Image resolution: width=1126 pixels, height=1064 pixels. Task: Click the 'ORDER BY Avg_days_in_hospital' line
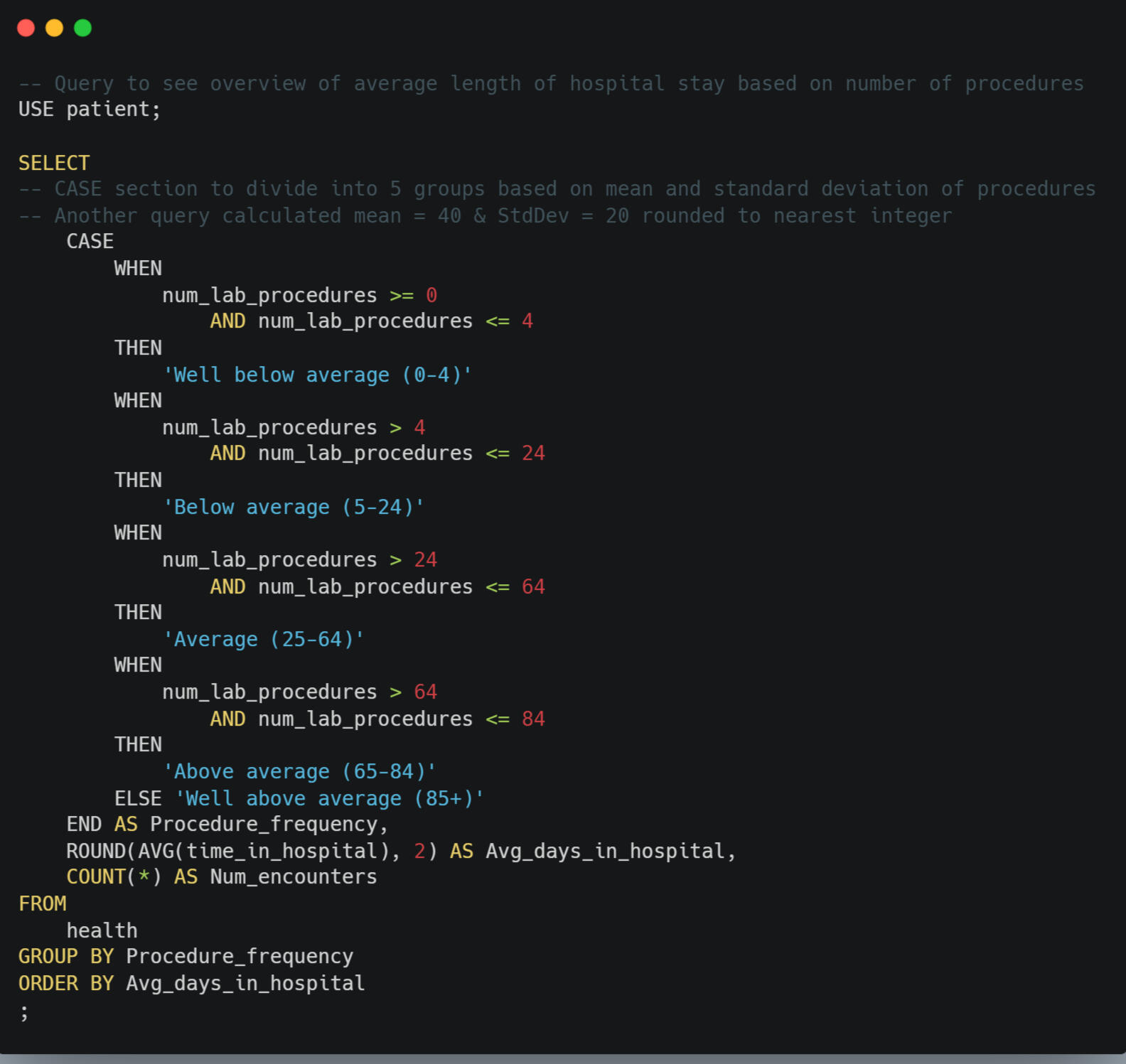192,983
